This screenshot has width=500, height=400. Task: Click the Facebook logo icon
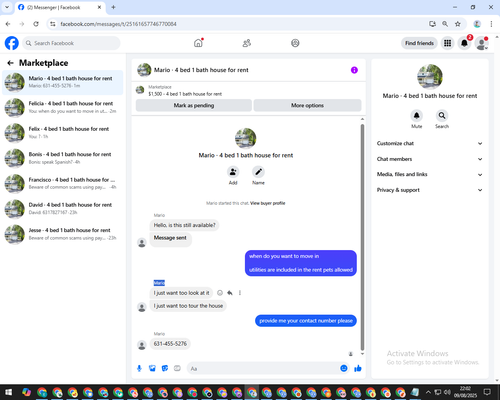pyautogui.click(x=12, y=43)
